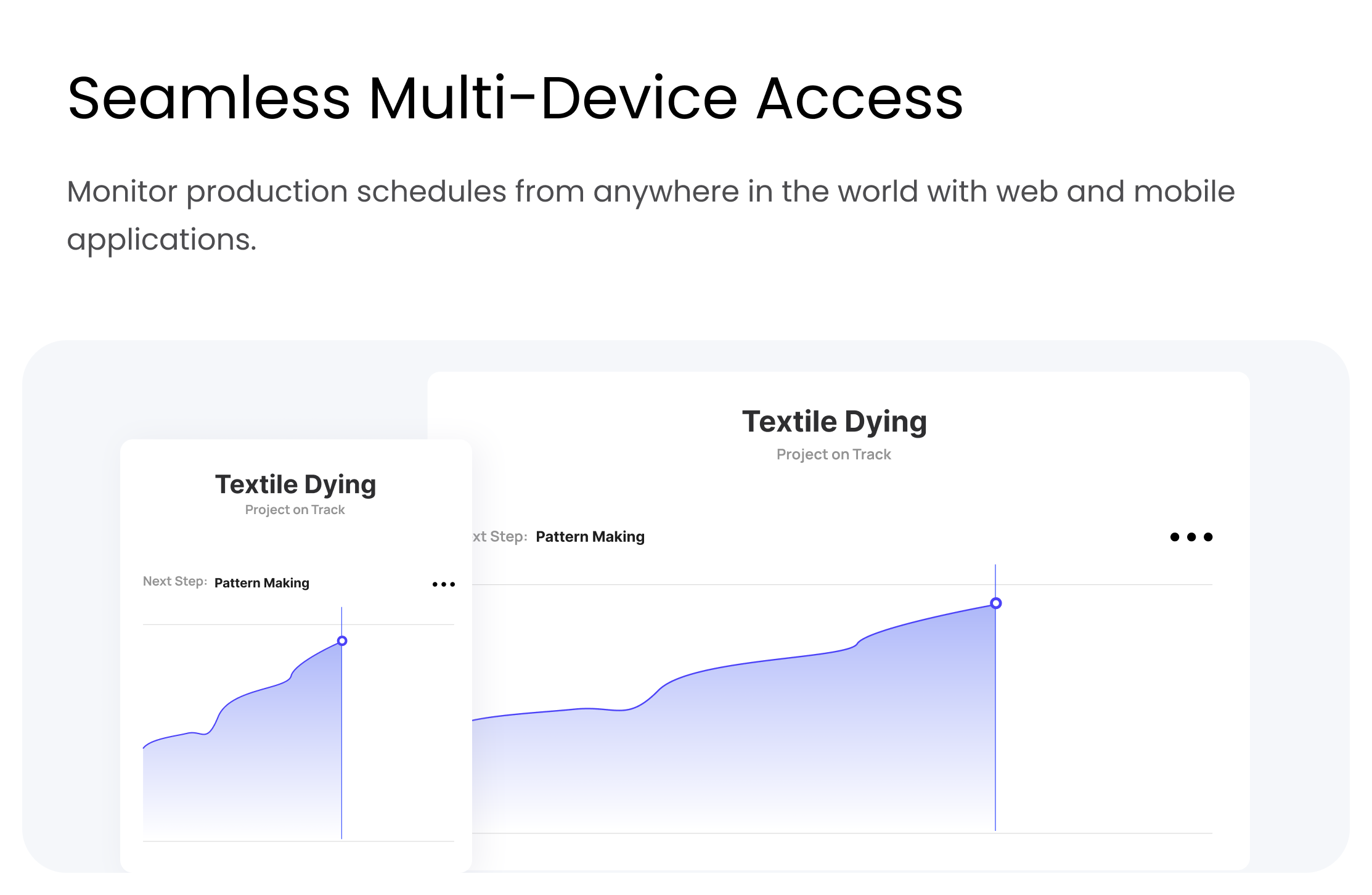Screen dimensions: 1372x895
Task: Click the "Textile Dying" title on small card
Action: click(x=295, y=484)
